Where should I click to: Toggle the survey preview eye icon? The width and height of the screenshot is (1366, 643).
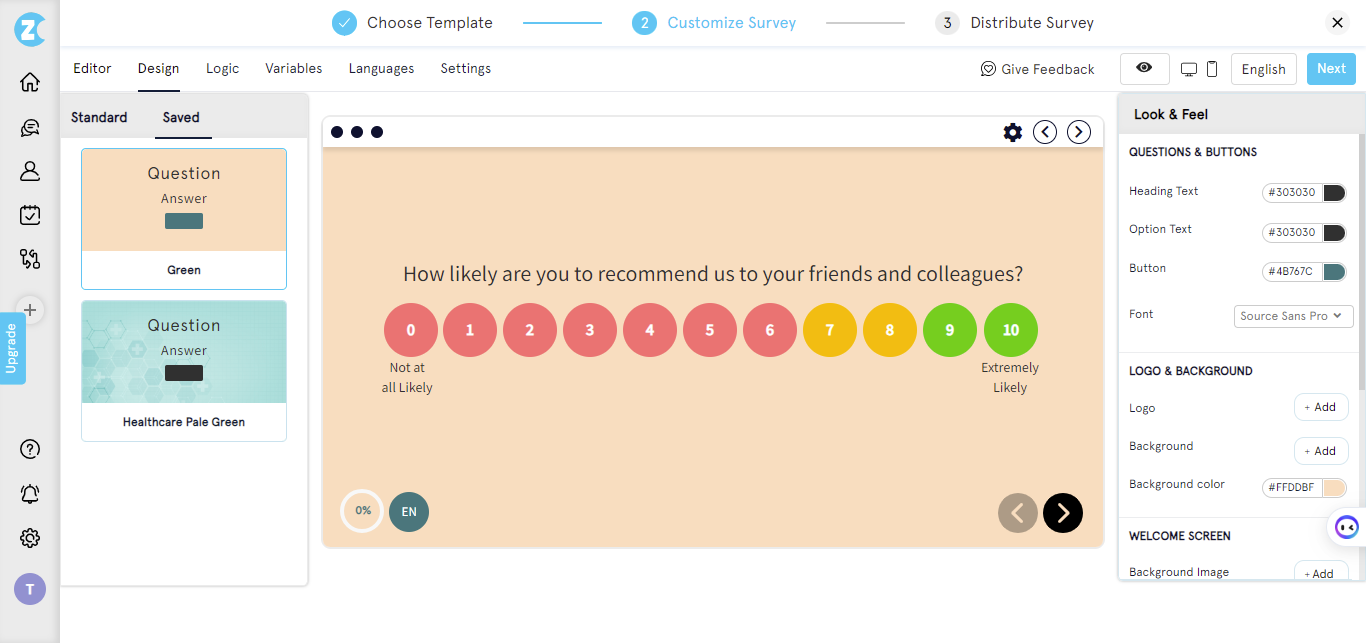coord(1144,68)
